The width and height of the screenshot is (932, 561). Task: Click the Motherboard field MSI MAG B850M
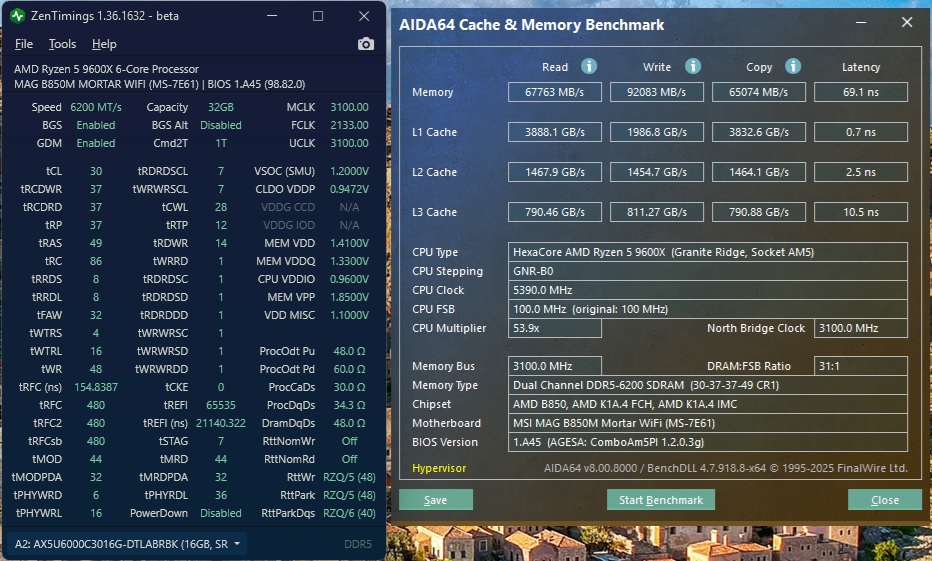707,423
